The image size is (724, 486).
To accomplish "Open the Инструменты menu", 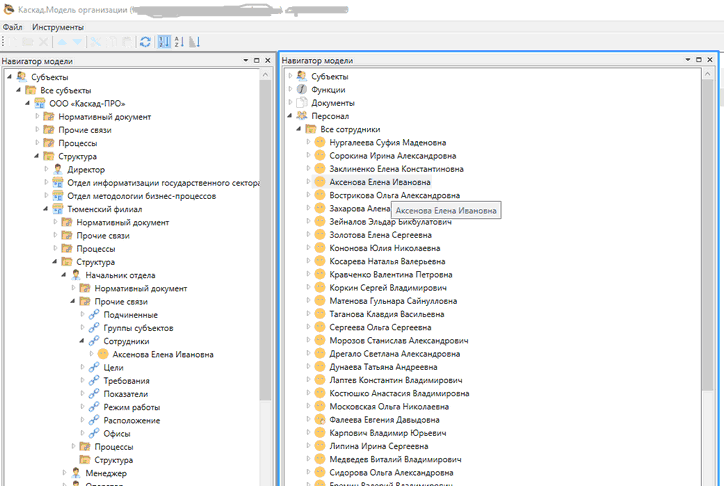I will [x=58, y=27].
